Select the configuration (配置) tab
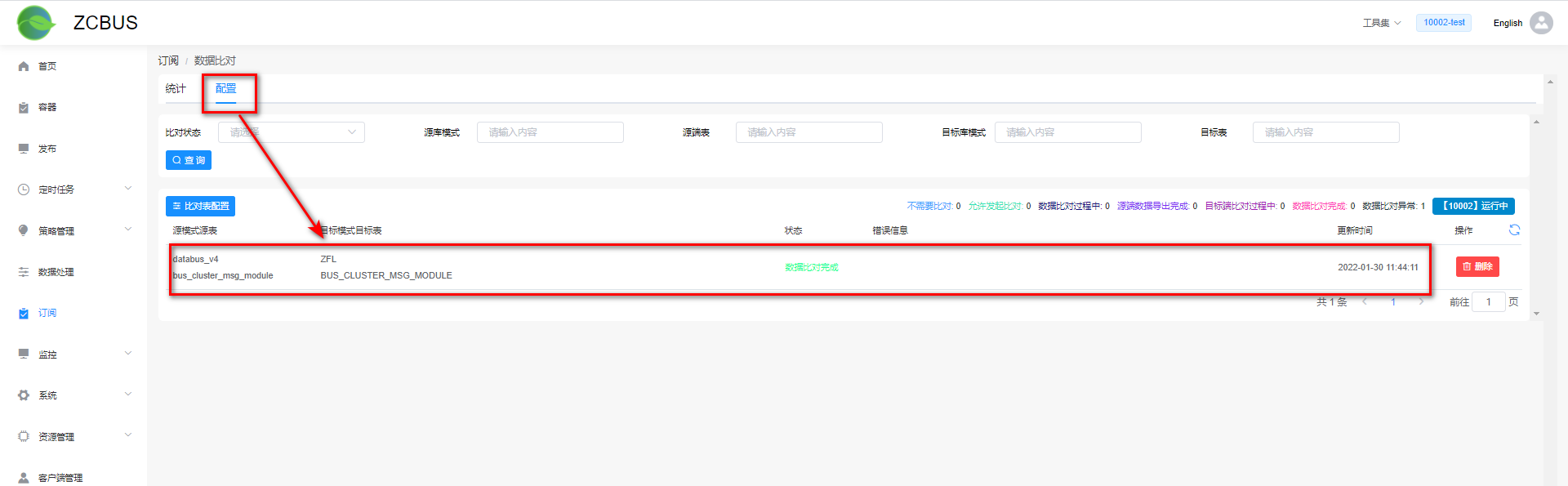 tap(225, 88)
